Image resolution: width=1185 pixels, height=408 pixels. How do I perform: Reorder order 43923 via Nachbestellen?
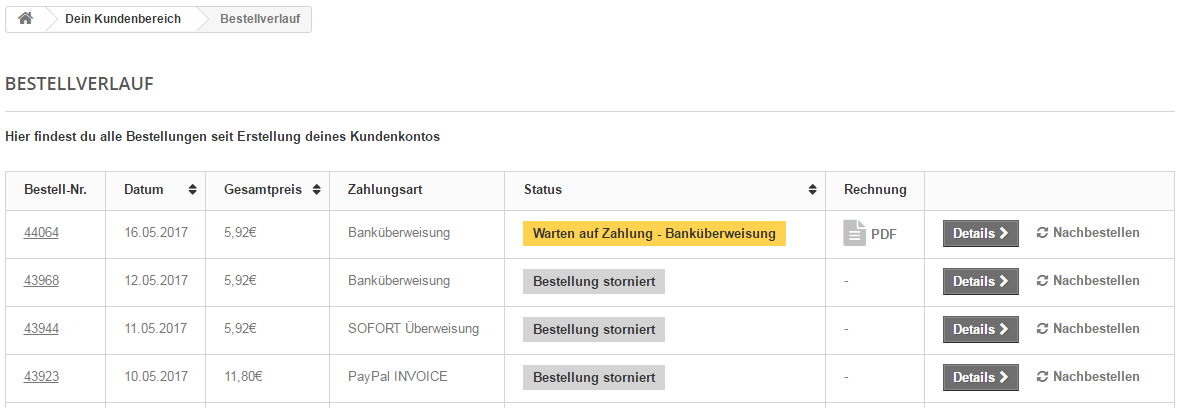point(1088,377)
